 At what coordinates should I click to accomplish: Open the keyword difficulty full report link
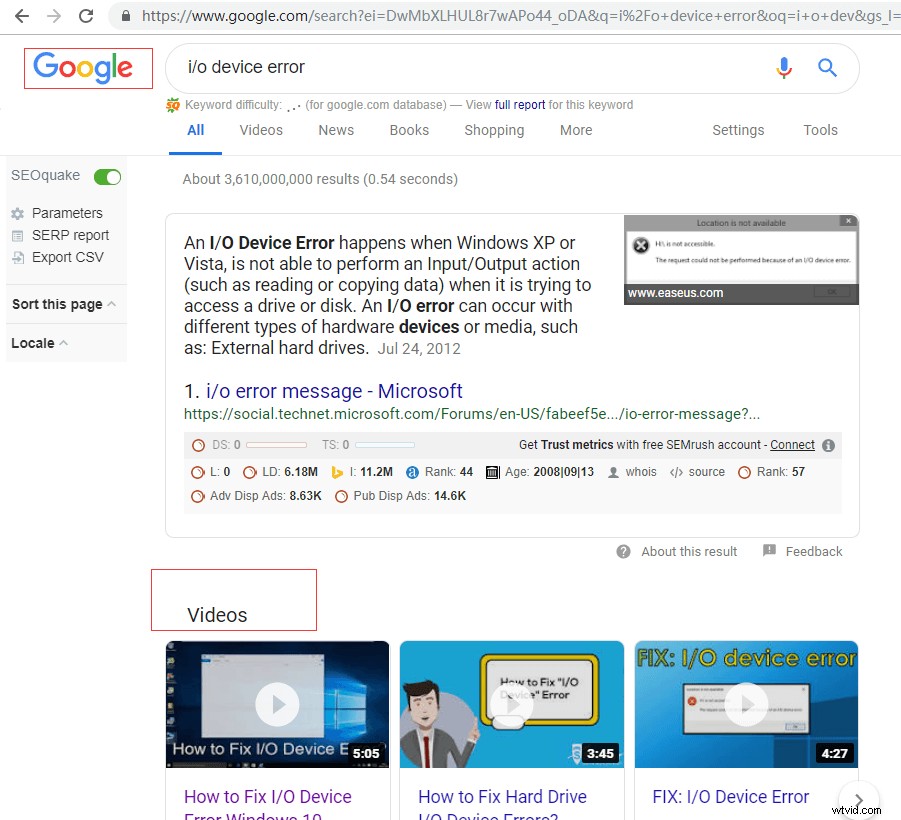519,104
